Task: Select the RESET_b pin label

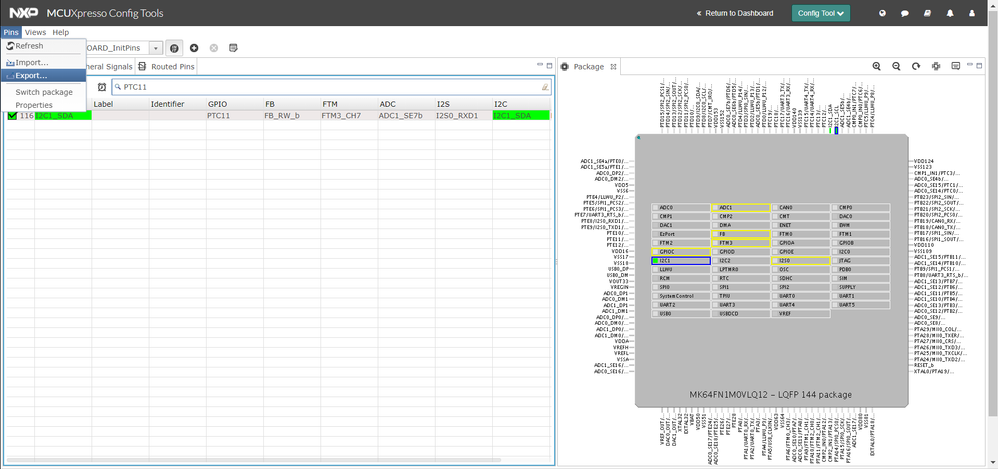Action: coord(924,365)
